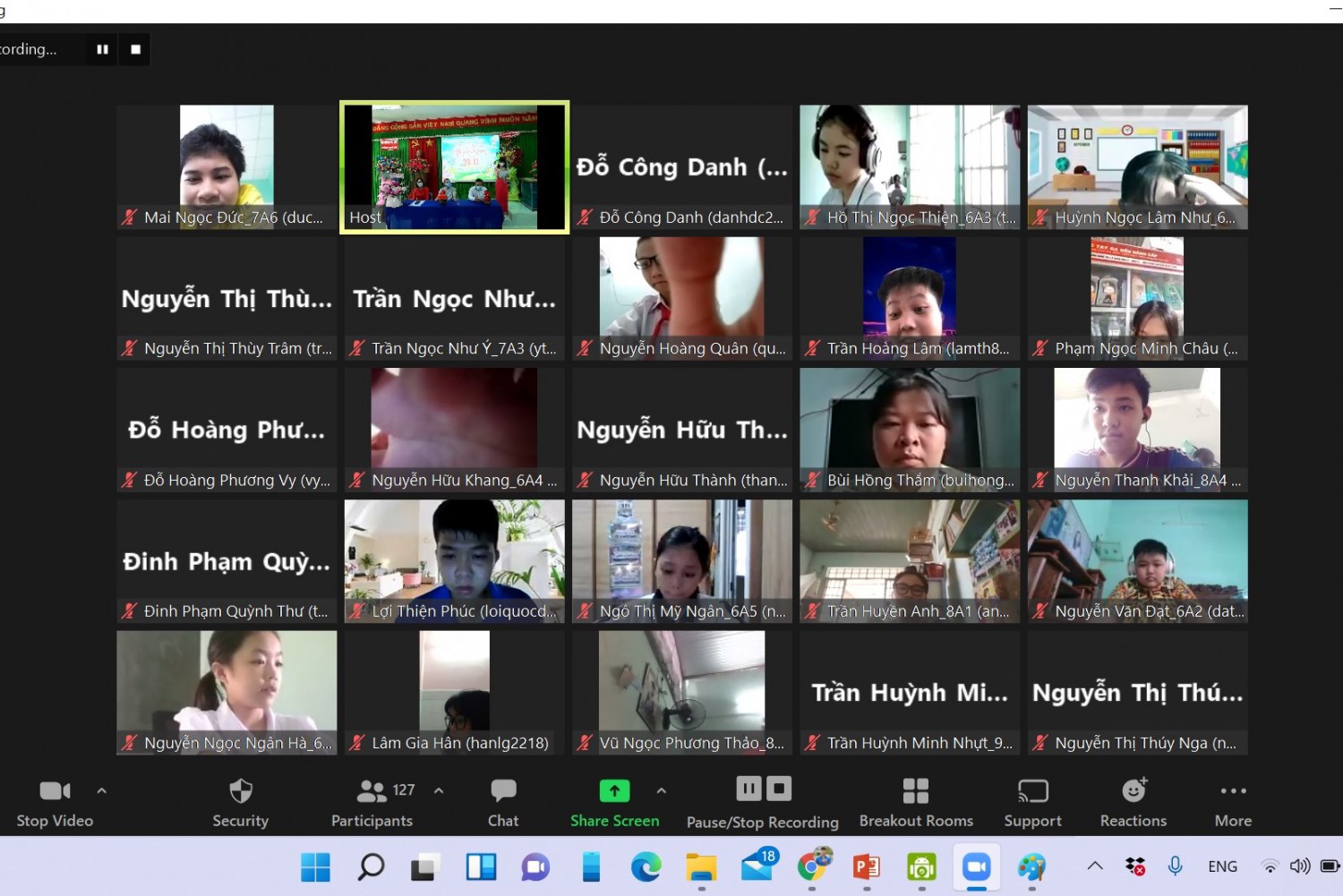
Task: Show hidden system tray icons
Action: [1095, 866]
